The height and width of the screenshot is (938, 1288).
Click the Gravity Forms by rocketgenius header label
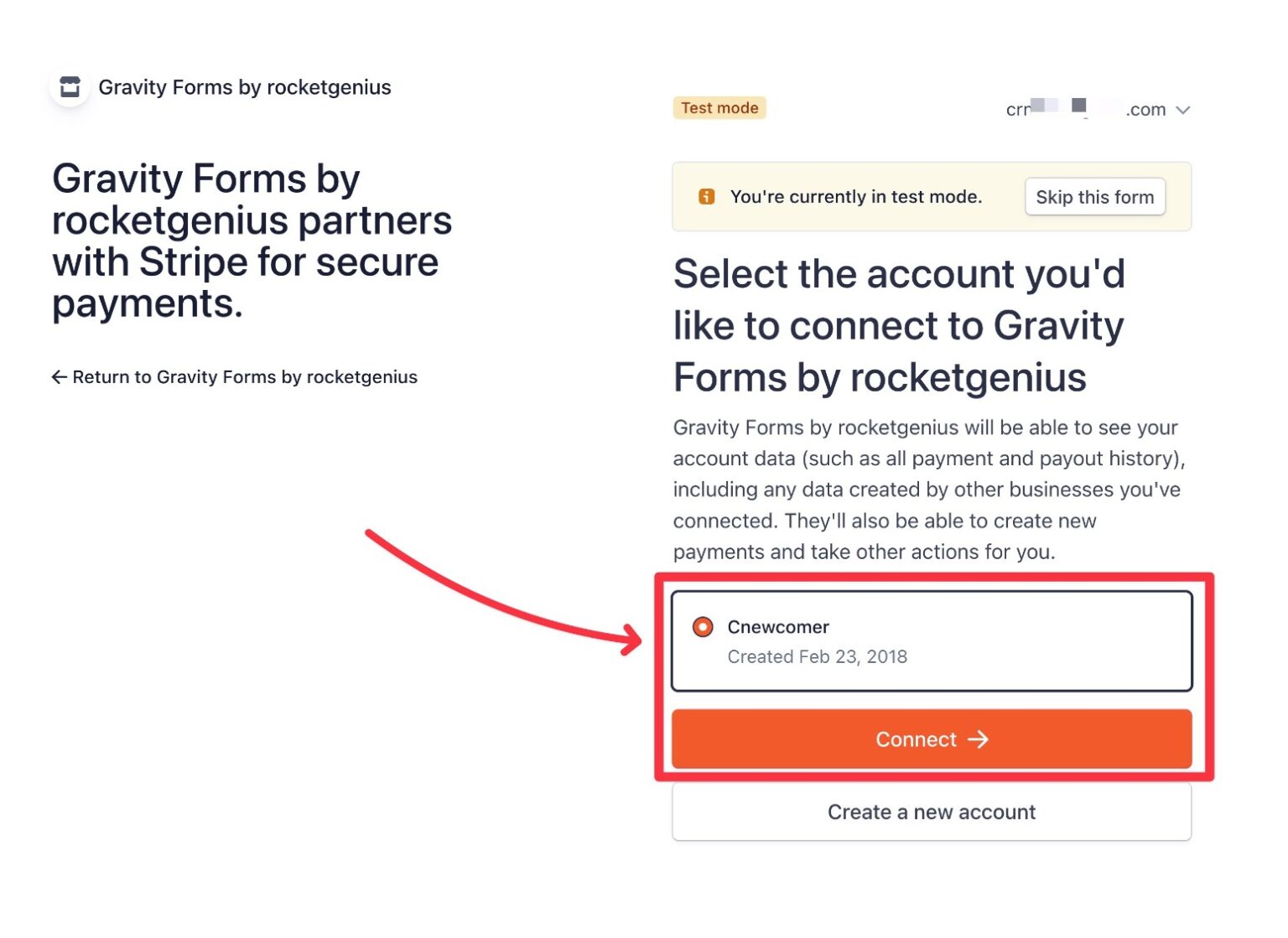point(245,87)
